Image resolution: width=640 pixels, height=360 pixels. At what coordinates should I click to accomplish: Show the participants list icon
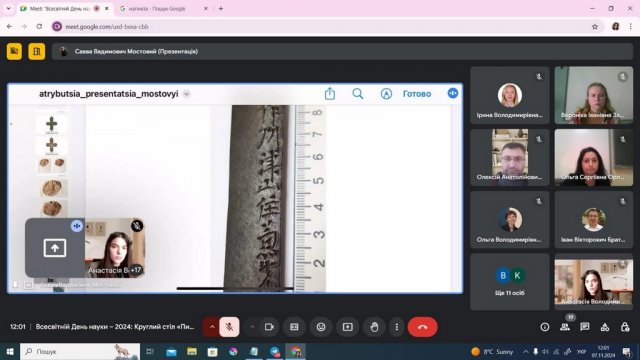(564, 327)
